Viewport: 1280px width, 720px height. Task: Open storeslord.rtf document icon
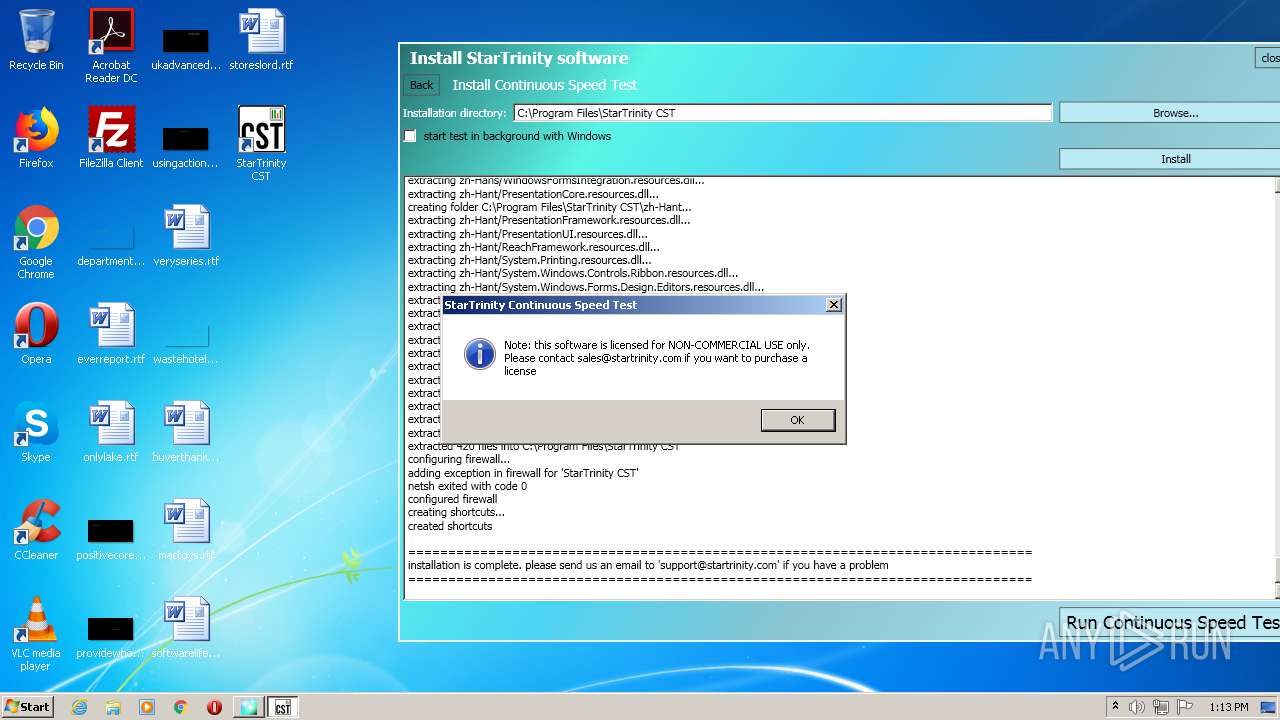[x=261, y=40]
